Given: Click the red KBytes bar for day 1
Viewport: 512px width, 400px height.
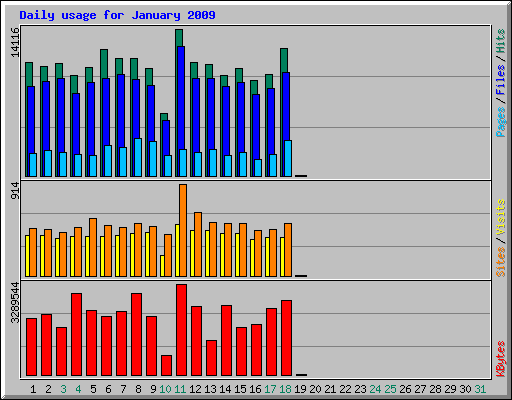Looking at the screenshot, I should pyautogui.click(x=31, y=347).
